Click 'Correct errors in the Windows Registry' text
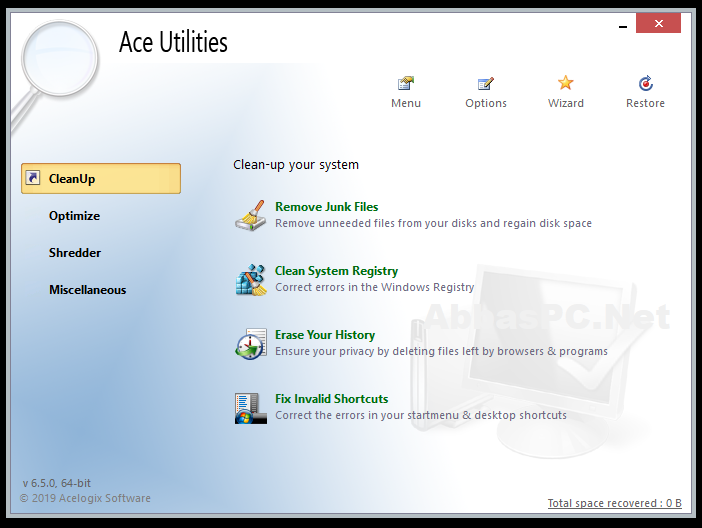Image resolution: width=702 pixels, height=528 pixels. pyautogui.click(x=374, y=287)
